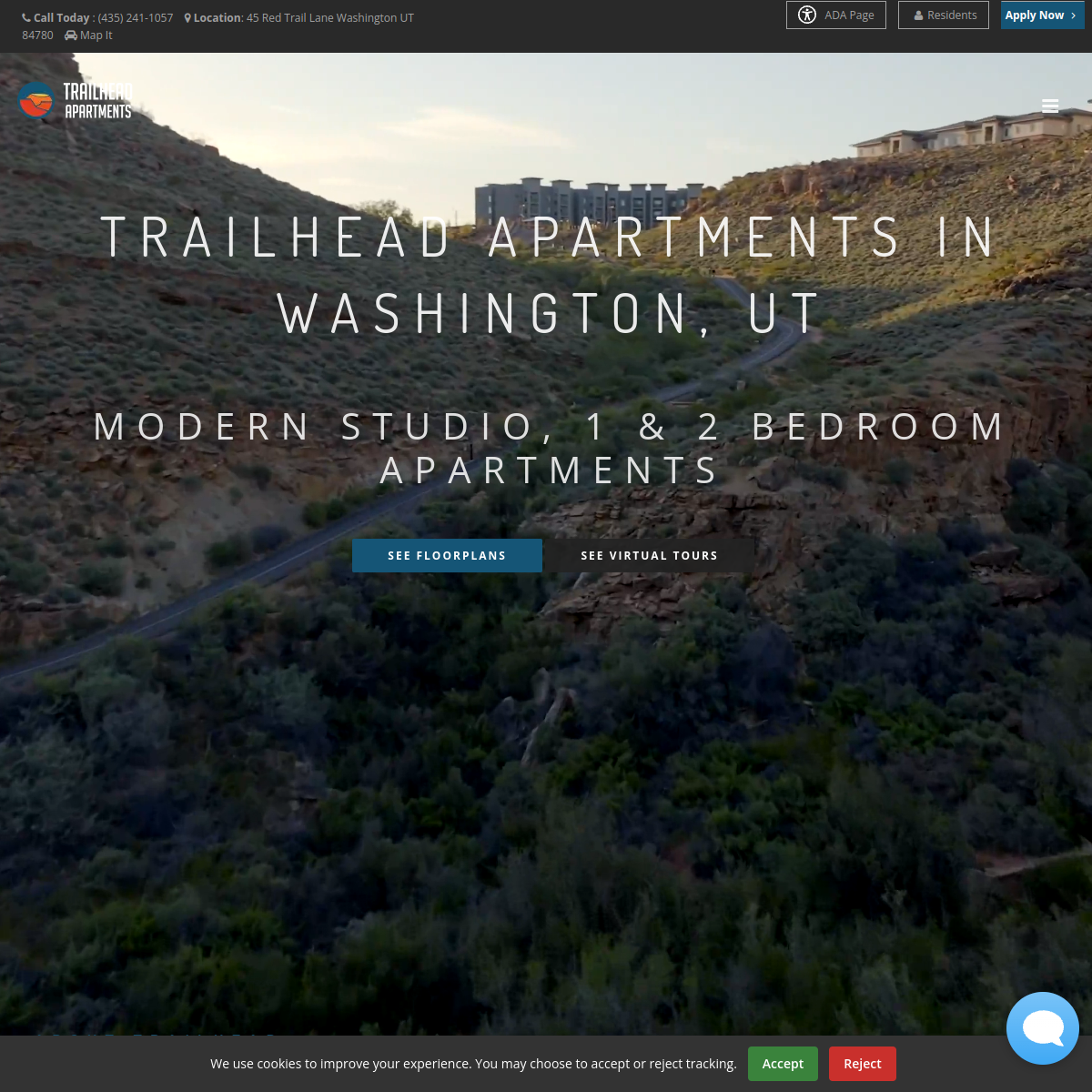Click the Trailhead Apartments logo
The image size is (1092, 1092).
[x=76, y=101]
